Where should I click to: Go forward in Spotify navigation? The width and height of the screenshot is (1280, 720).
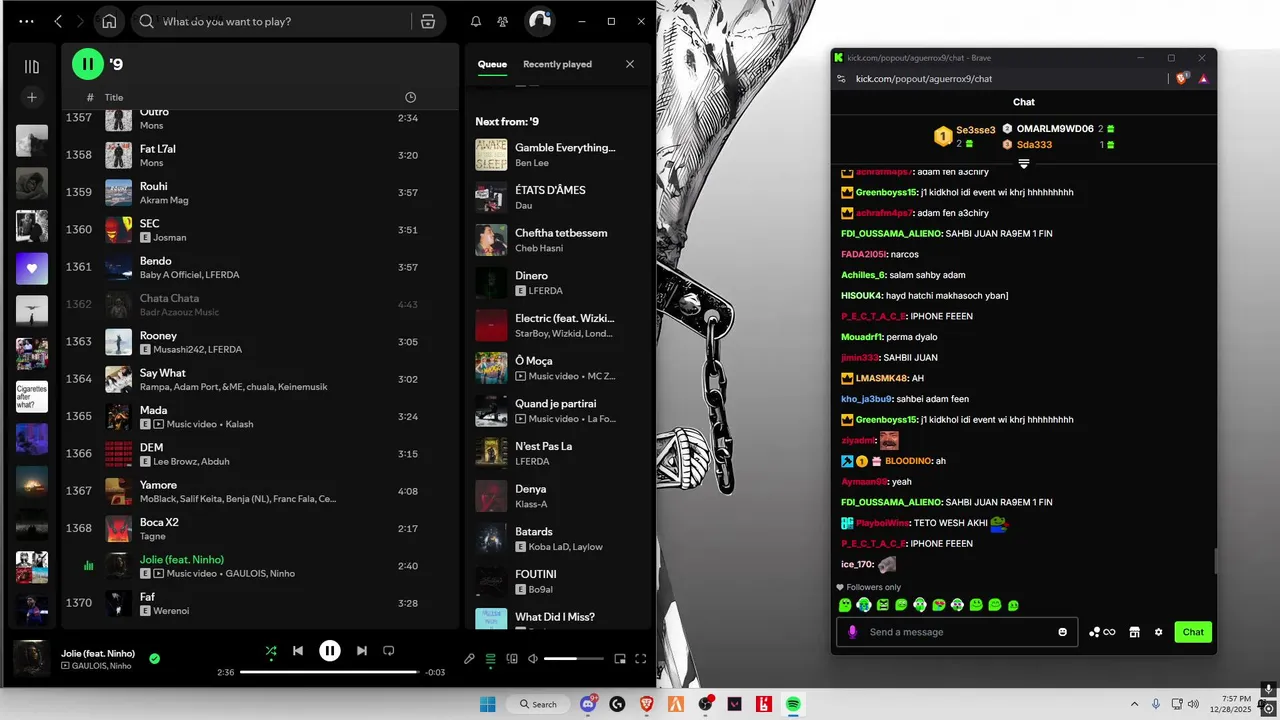point(81,21)
